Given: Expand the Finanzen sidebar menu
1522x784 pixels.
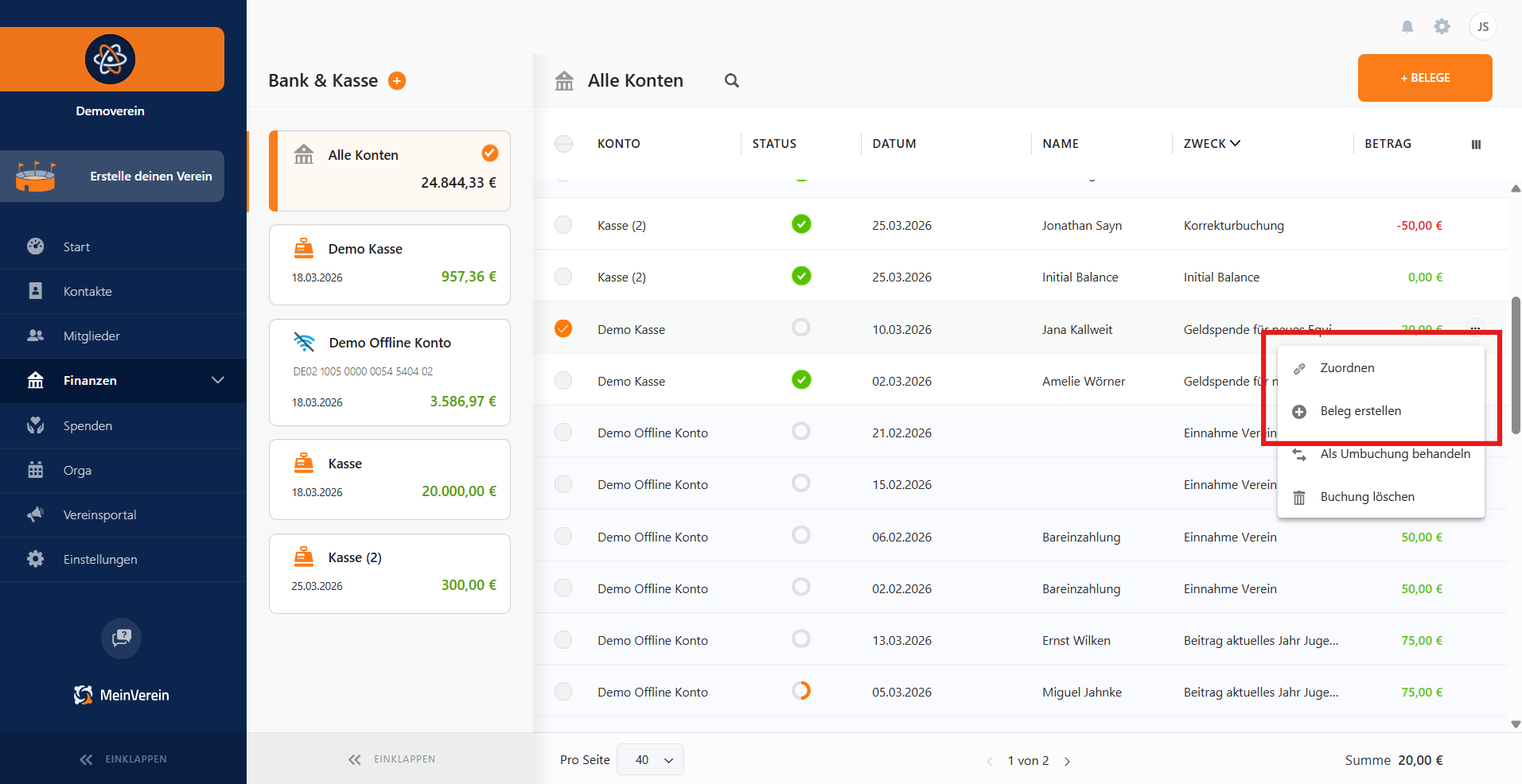Looking at the screenshot, I should coord(217,381).
